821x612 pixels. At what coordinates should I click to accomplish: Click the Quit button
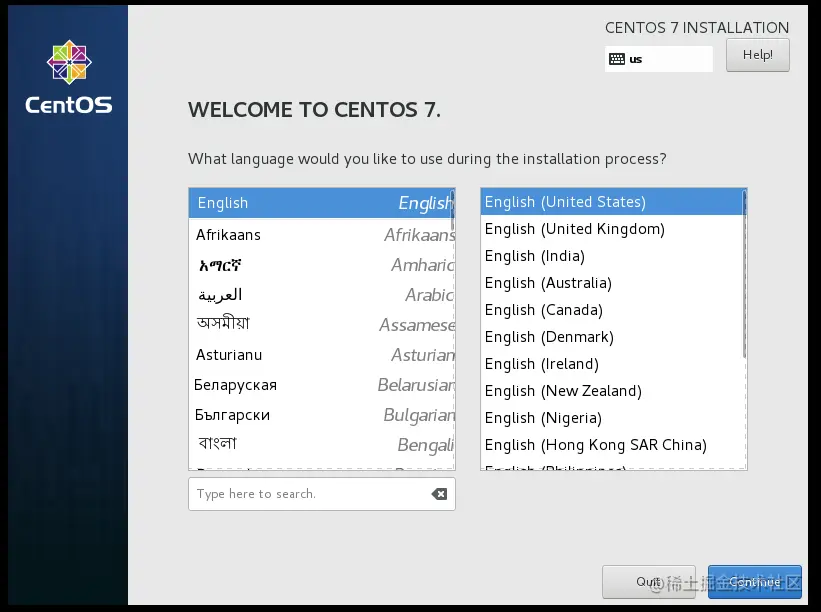649,582
